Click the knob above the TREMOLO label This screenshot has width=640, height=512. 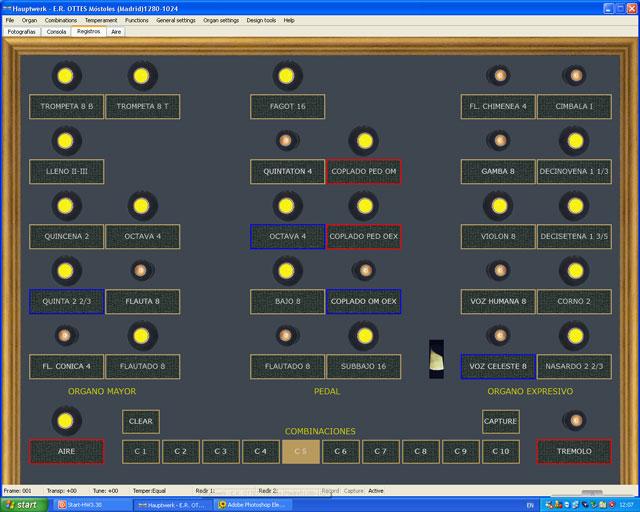pos(573,420)
